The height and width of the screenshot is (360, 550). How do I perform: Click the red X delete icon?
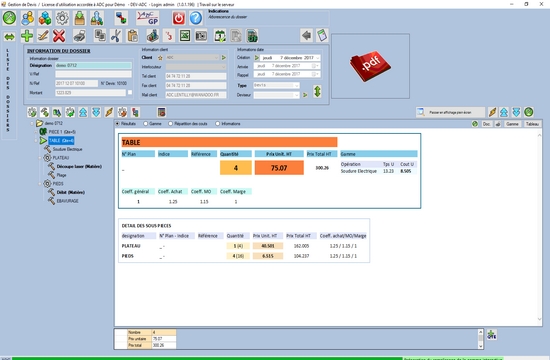coord(59,36)
